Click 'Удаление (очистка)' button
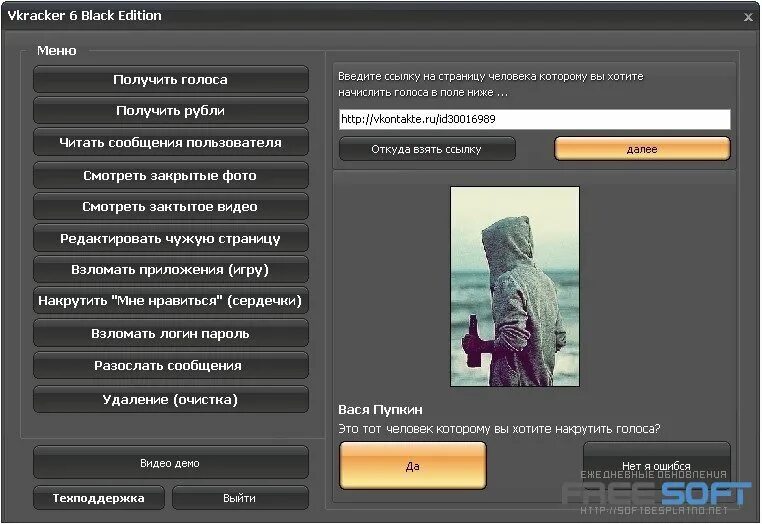The image size is (762, 524). 171,400
